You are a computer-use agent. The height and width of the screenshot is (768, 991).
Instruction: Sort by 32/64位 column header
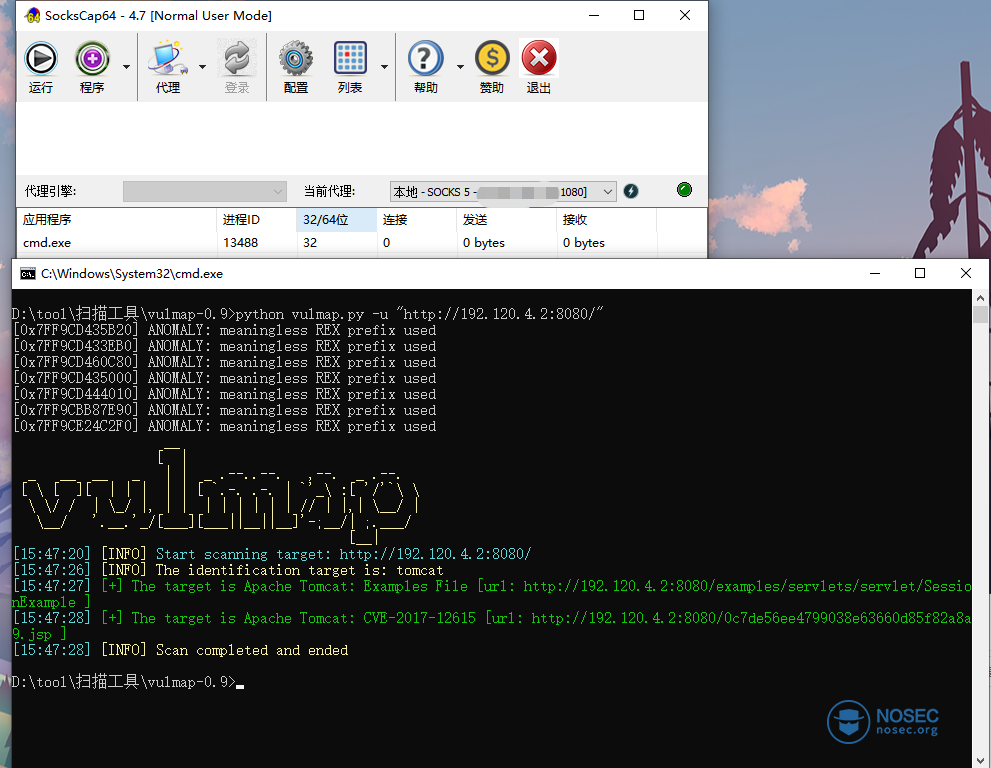(x=336, y=220)
